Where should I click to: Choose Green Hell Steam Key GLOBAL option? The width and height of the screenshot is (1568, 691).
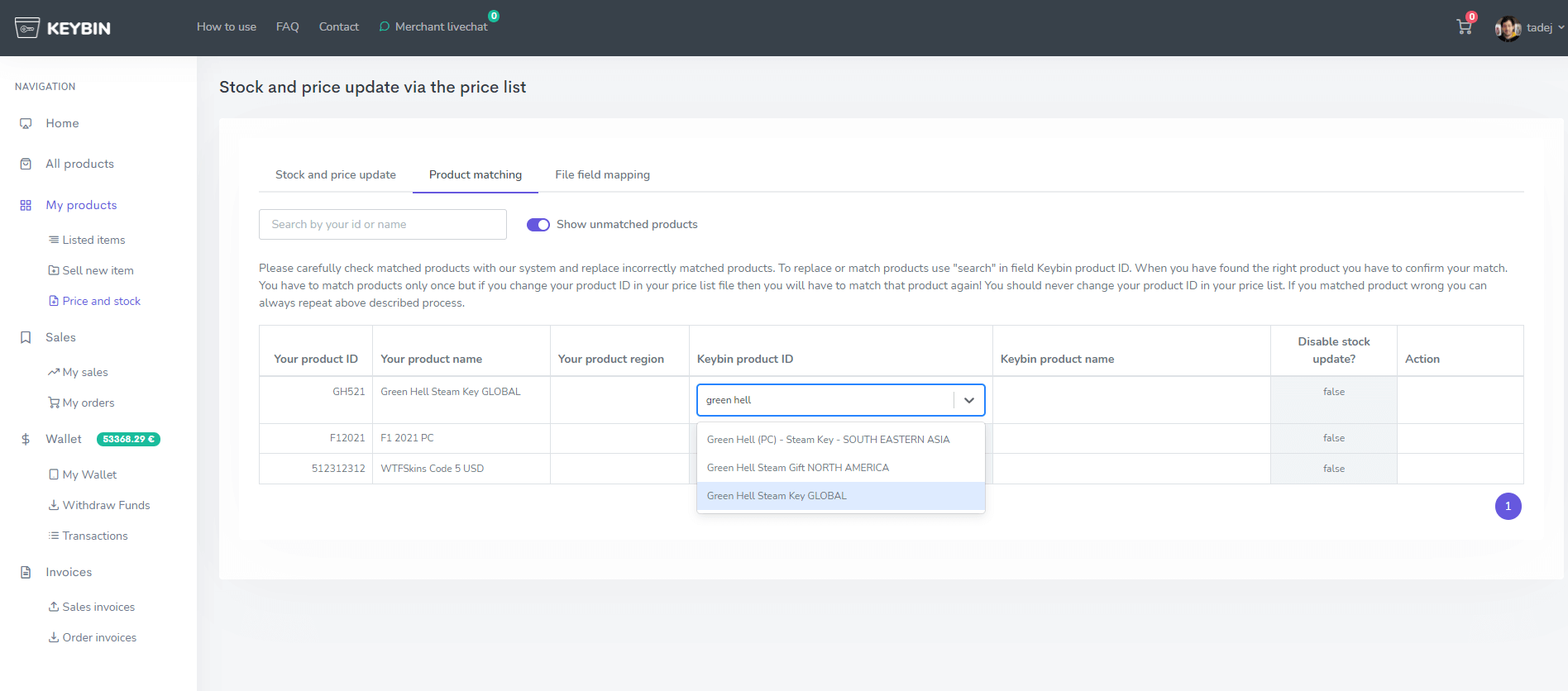click(841, 496)
